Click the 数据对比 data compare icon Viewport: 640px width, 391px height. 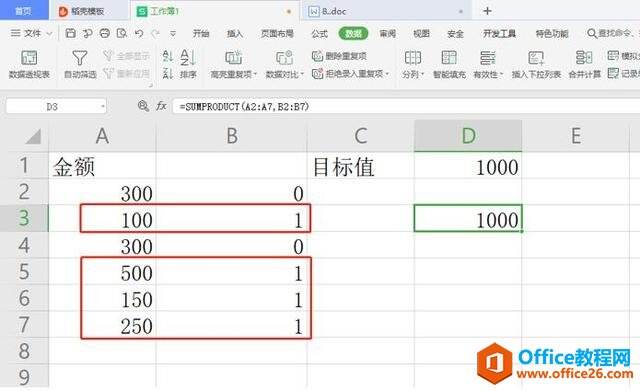pyautogui.click(x=284, y=58)
